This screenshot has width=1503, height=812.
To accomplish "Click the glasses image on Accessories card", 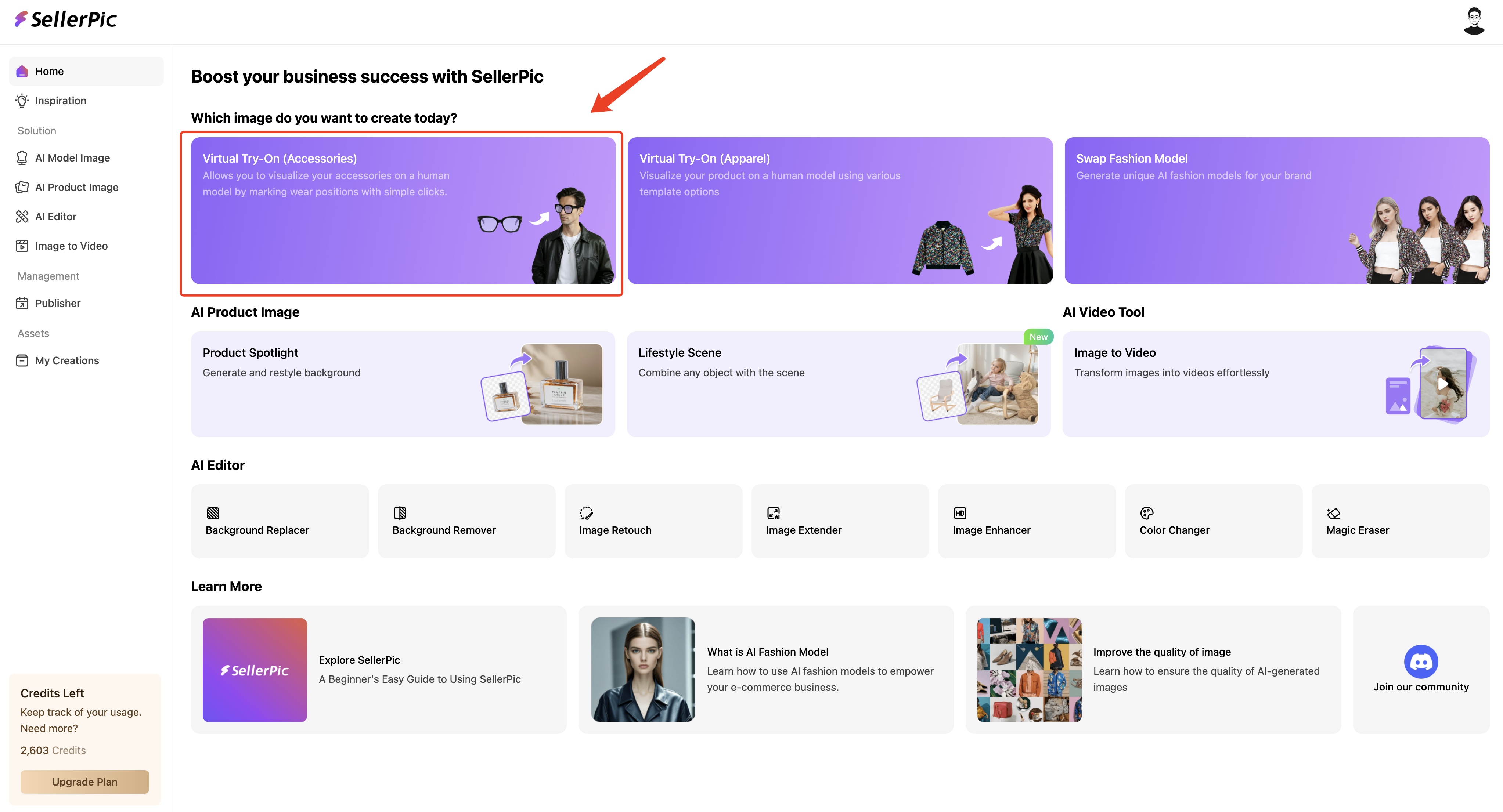I will tap(500, 224).
